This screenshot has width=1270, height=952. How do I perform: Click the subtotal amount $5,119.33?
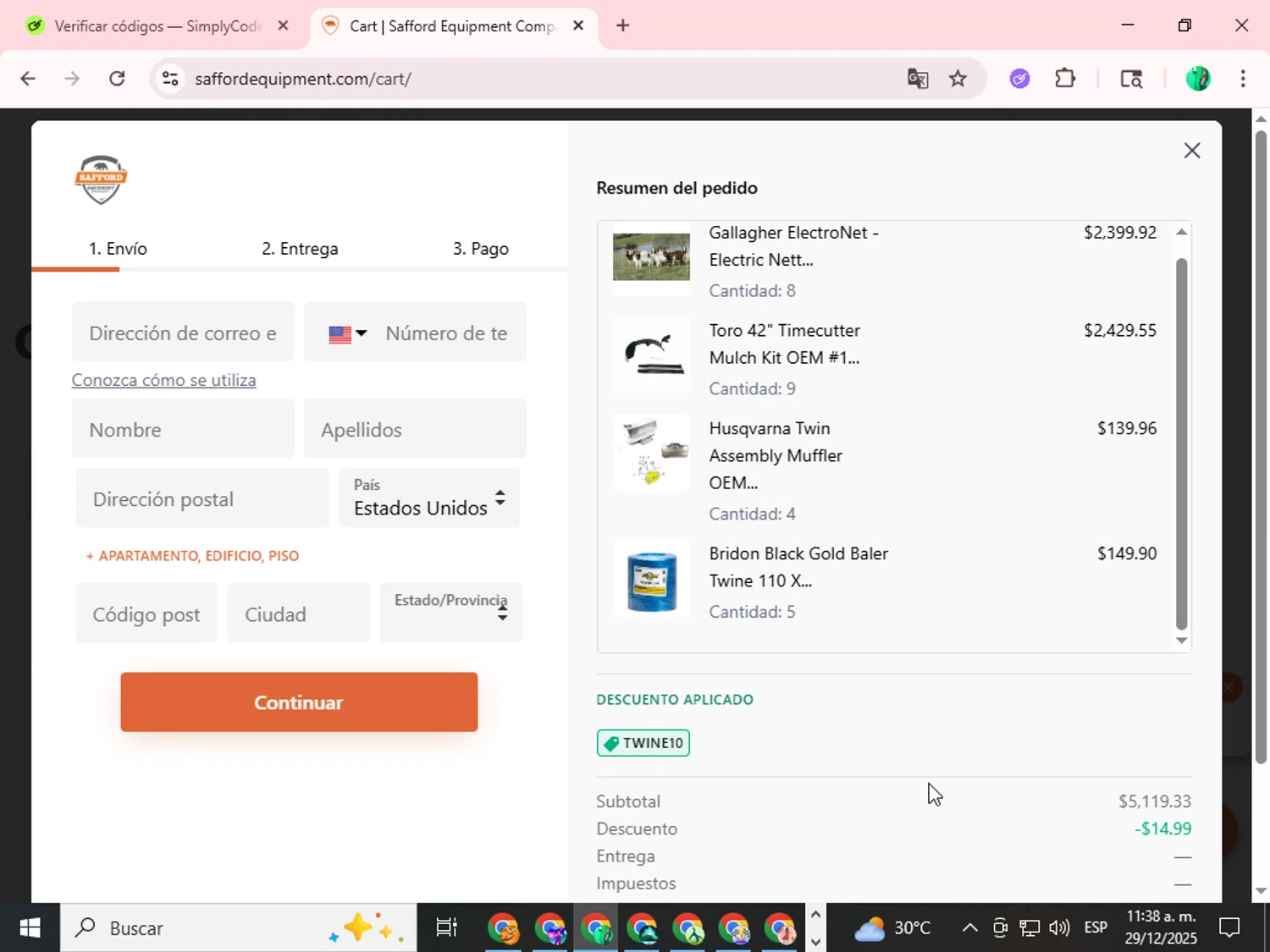pos(1155,801)
